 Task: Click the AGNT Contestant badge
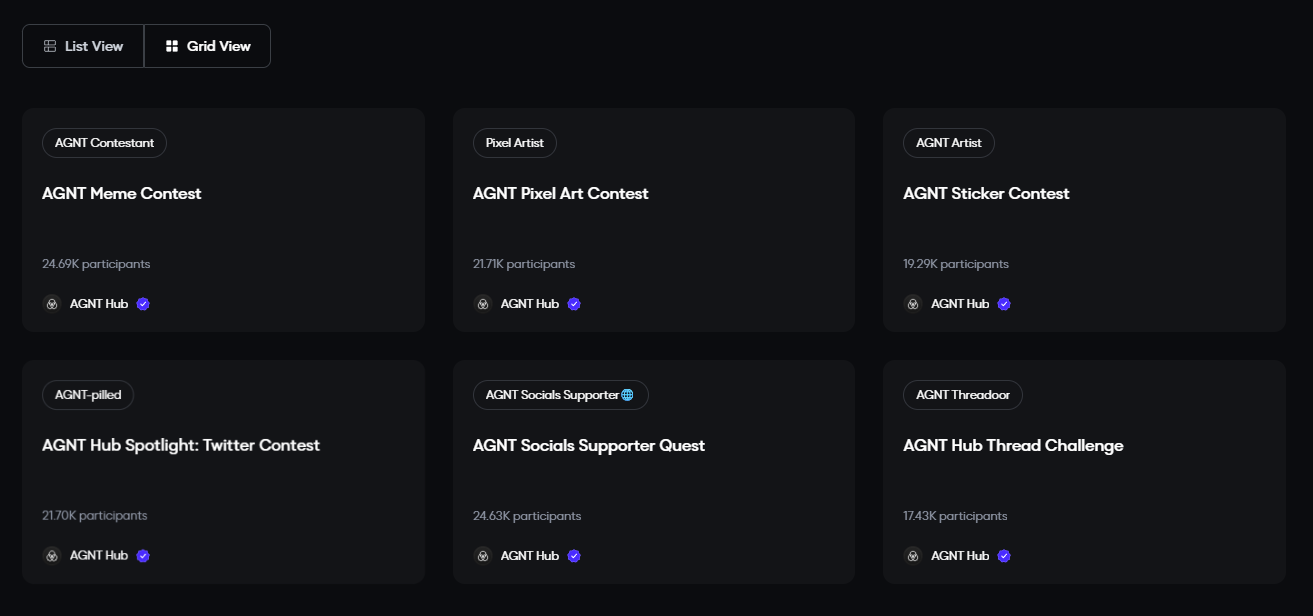tap(104, 143)
